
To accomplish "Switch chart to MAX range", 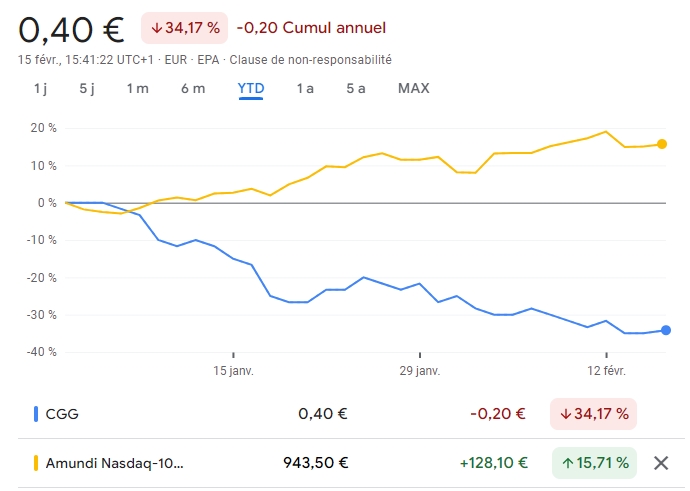I will pos(413,88).
